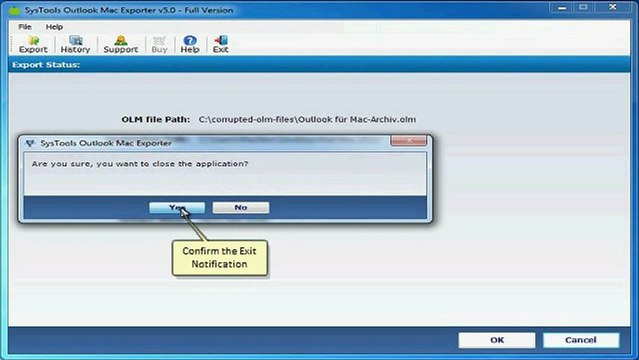The width and height of the screenshot is (639, 360).
Task: Click the OLM file path text
Action: (x=307, y=119)
